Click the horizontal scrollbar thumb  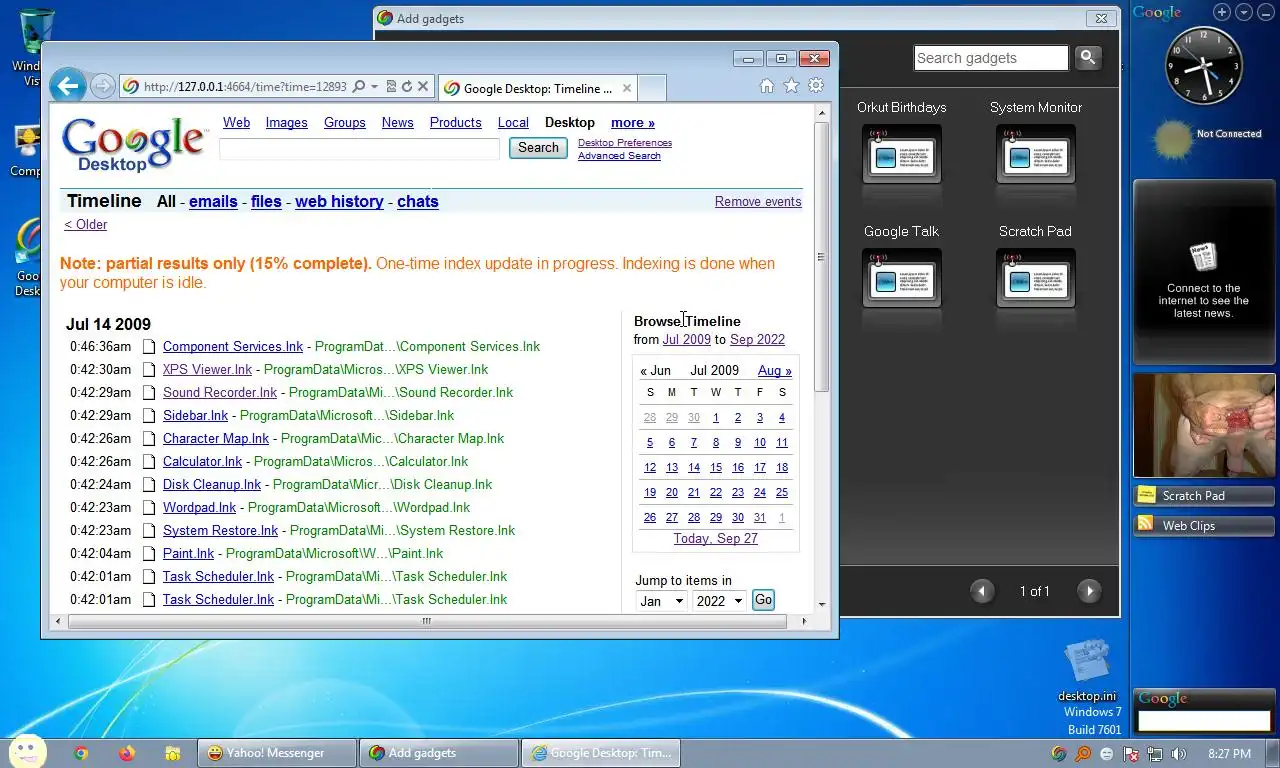[x=426, y=621]
